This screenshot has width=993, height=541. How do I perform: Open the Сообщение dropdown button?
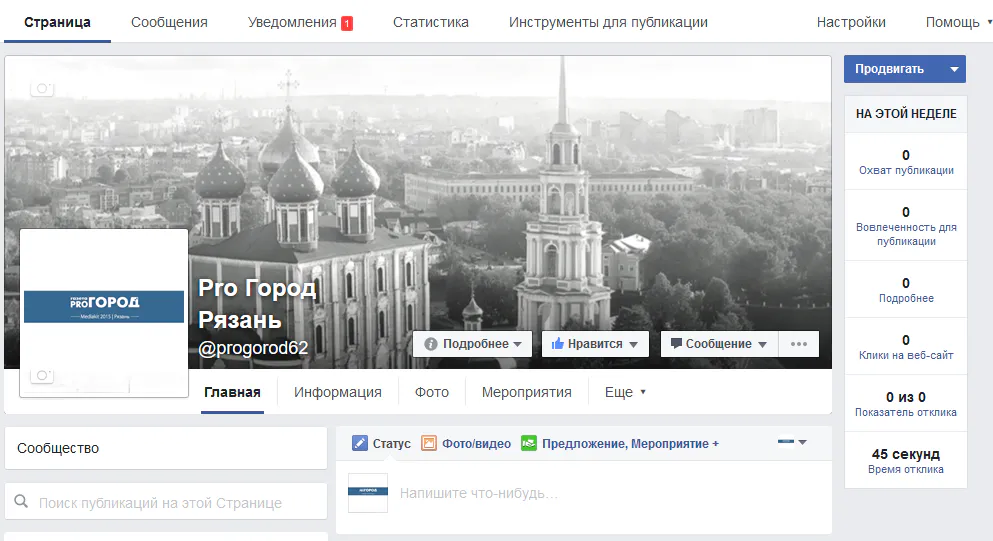pos(719,344)
